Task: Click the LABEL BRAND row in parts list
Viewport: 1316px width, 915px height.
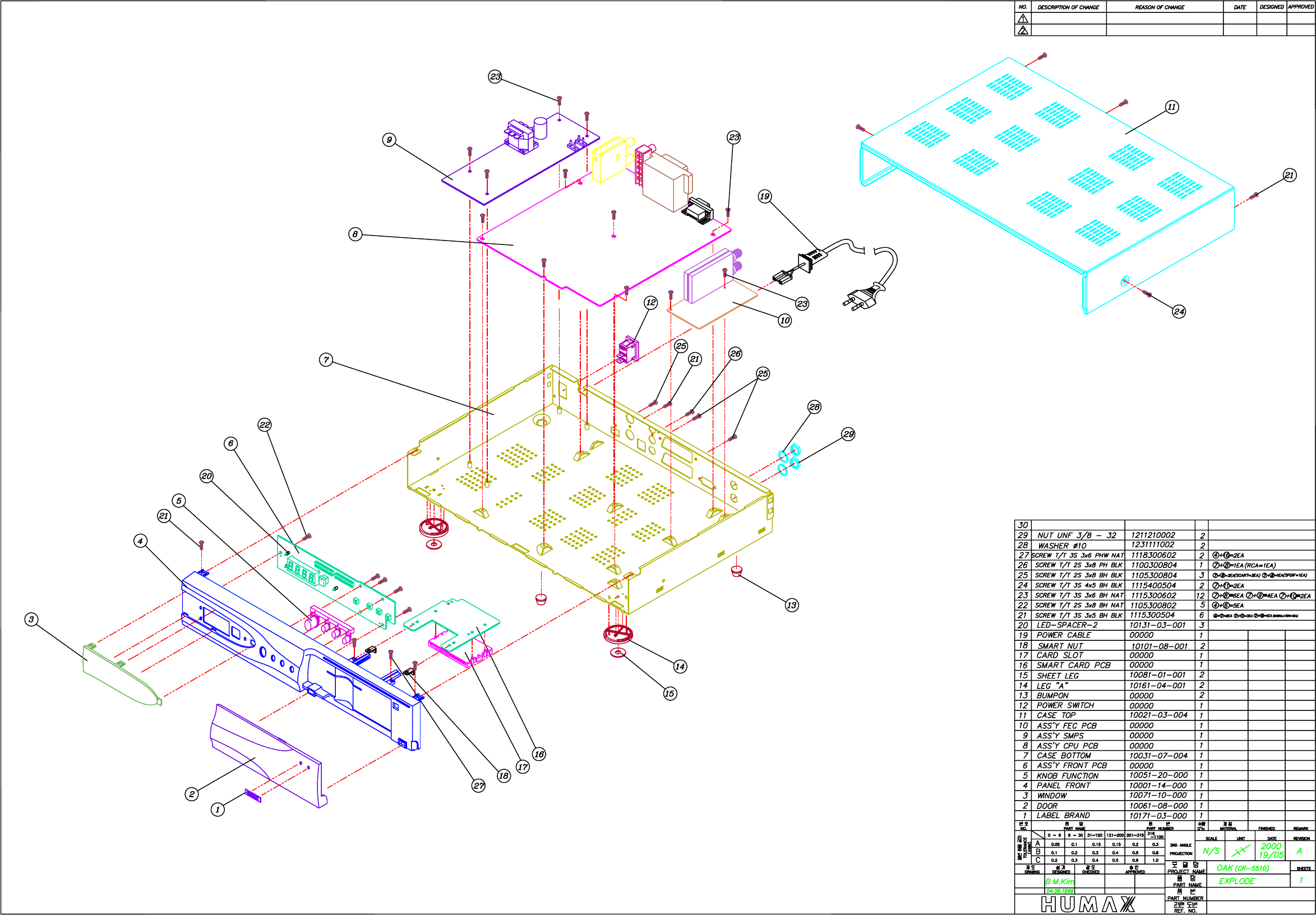Action: pyautogui.click(x=1063, y=815)
